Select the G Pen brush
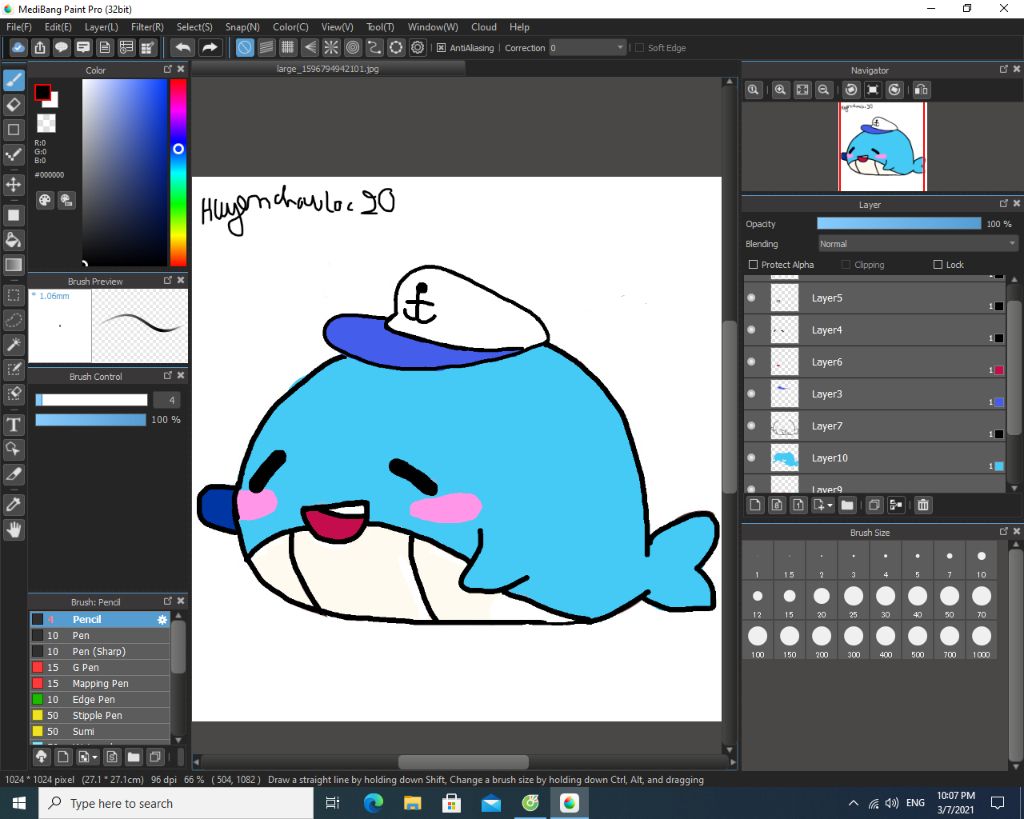The width and height of the screenshot is (1024, 819). tap(100, 667)
